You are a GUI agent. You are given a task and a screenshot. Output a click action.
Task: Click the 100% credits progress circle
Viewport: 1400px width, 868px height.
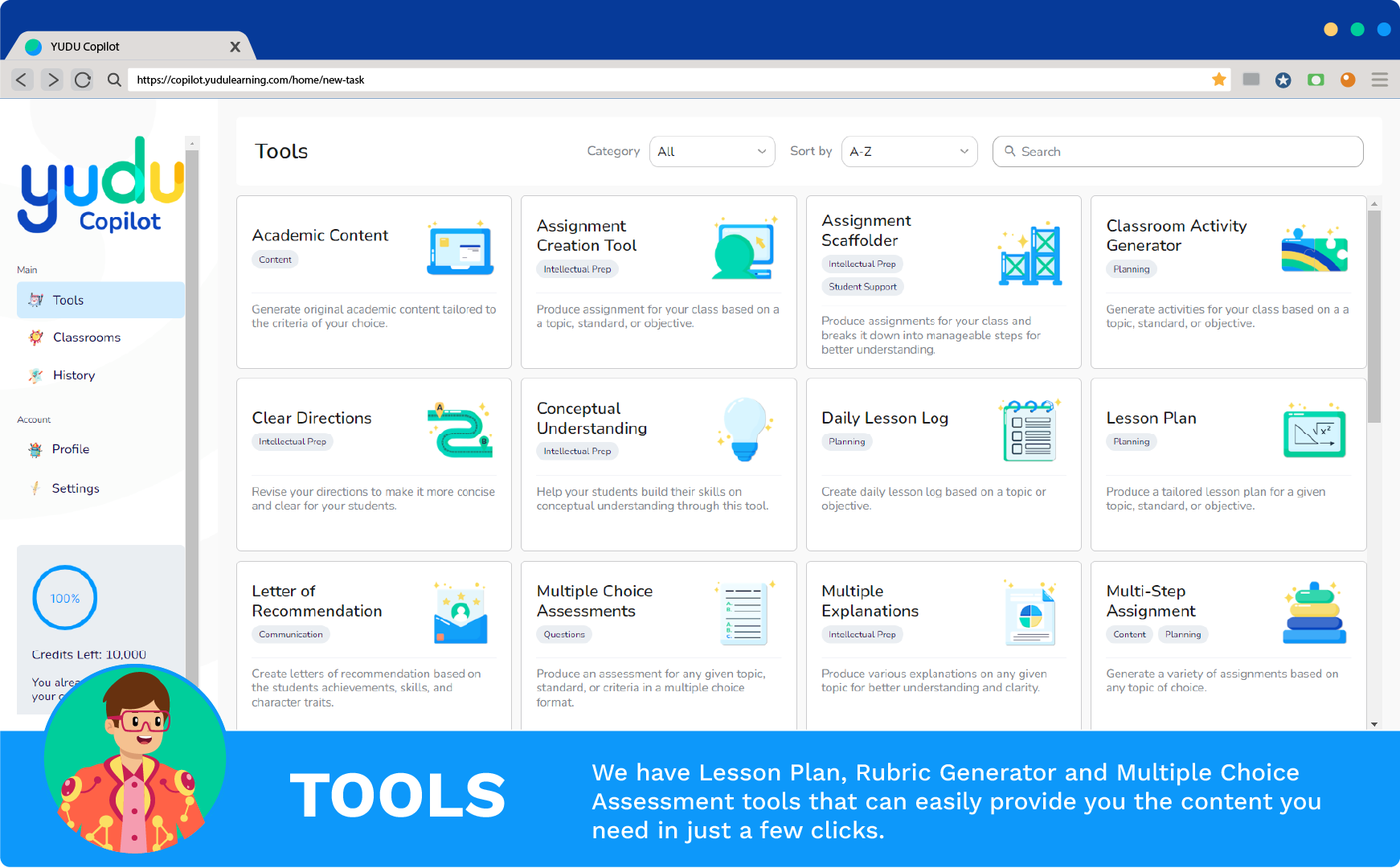click(65, 598)
